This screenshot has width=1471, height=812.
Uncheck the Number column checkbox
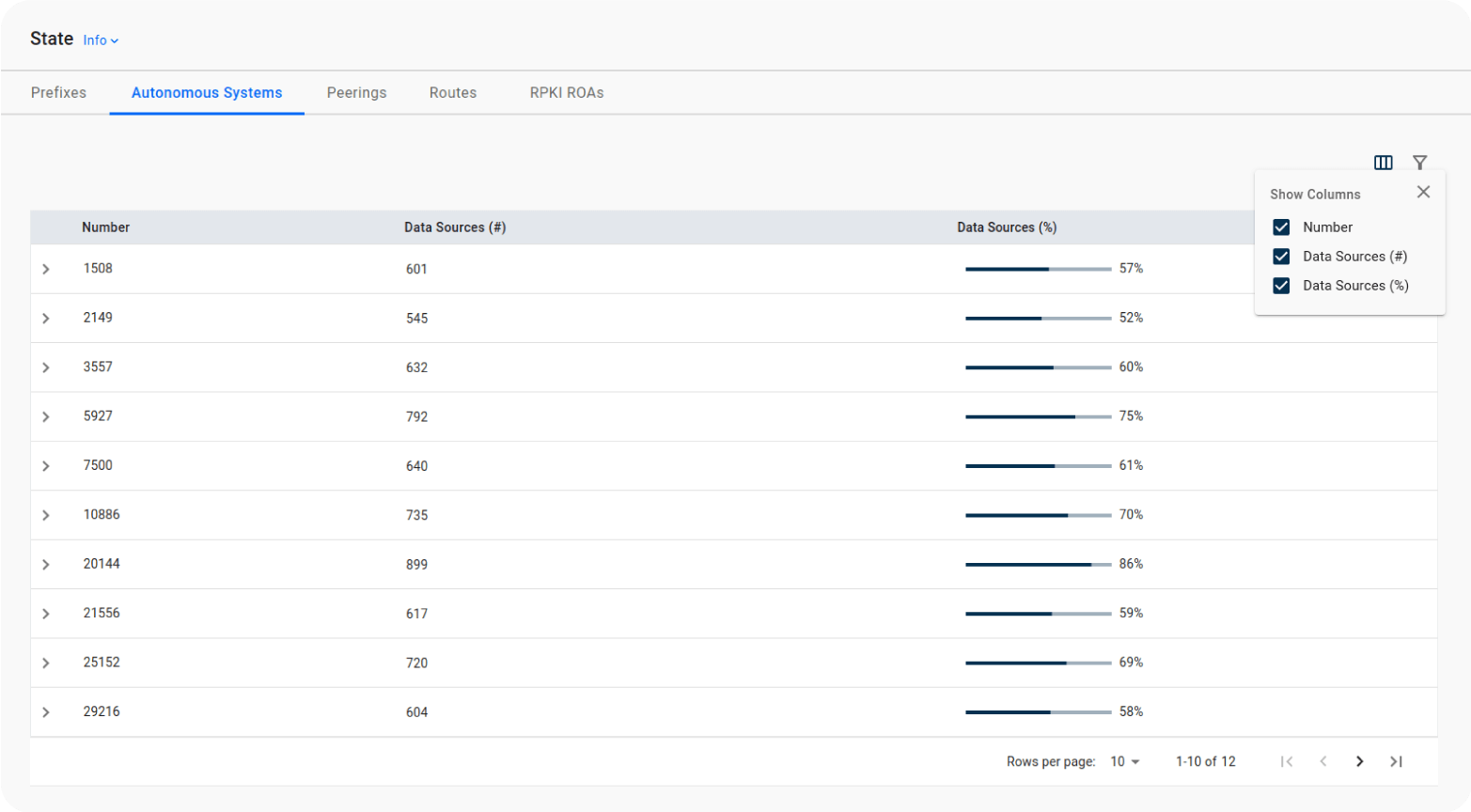pos(1281,227)
